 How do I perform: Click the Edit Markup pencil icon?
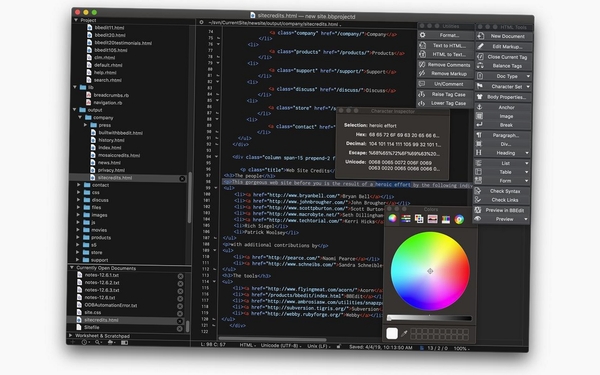pyautogui.click(x=481, y=46)
